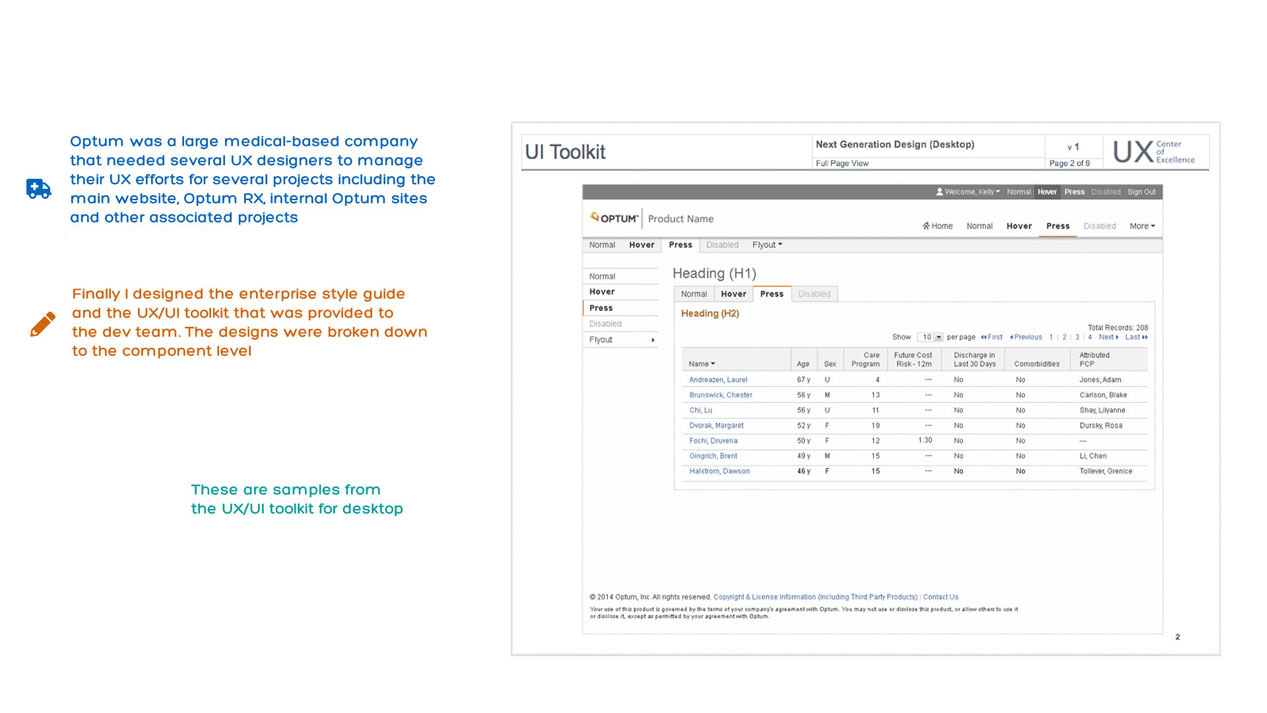
Task: Jump to First page of records
Action: [x=992, y=337]
